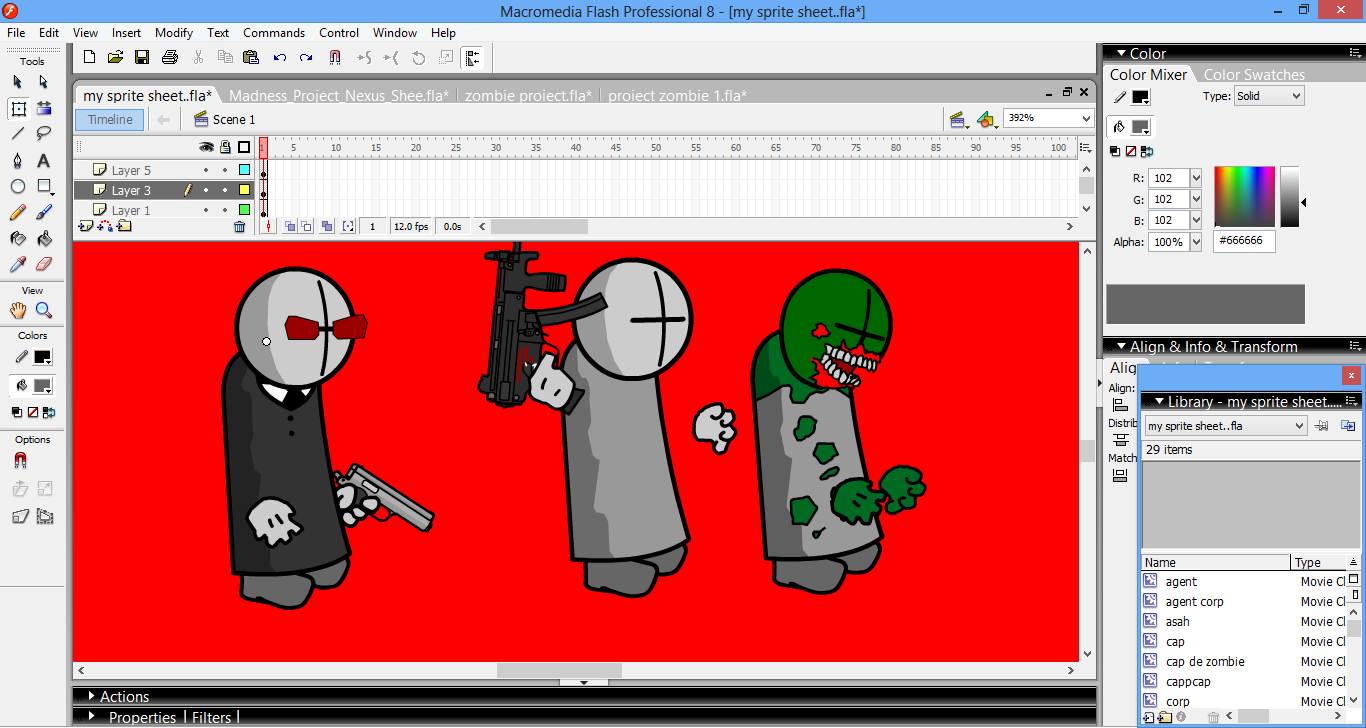The height and width of the screenshot is (728, 1366).
Task: Open the Modify menu
Action: coord(174,33)
